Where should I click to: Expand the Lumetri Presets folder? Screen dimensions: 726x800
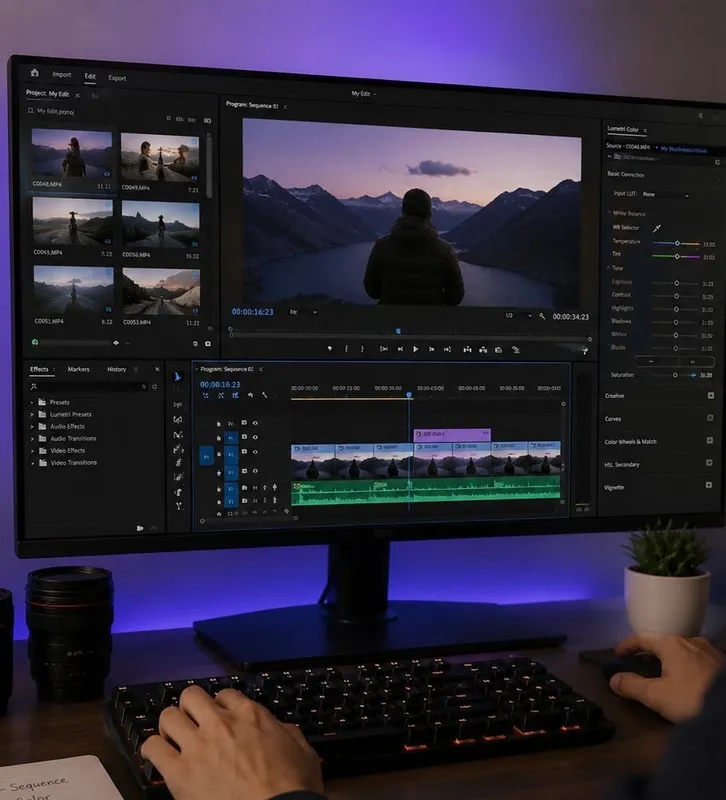tap(32, 415)
